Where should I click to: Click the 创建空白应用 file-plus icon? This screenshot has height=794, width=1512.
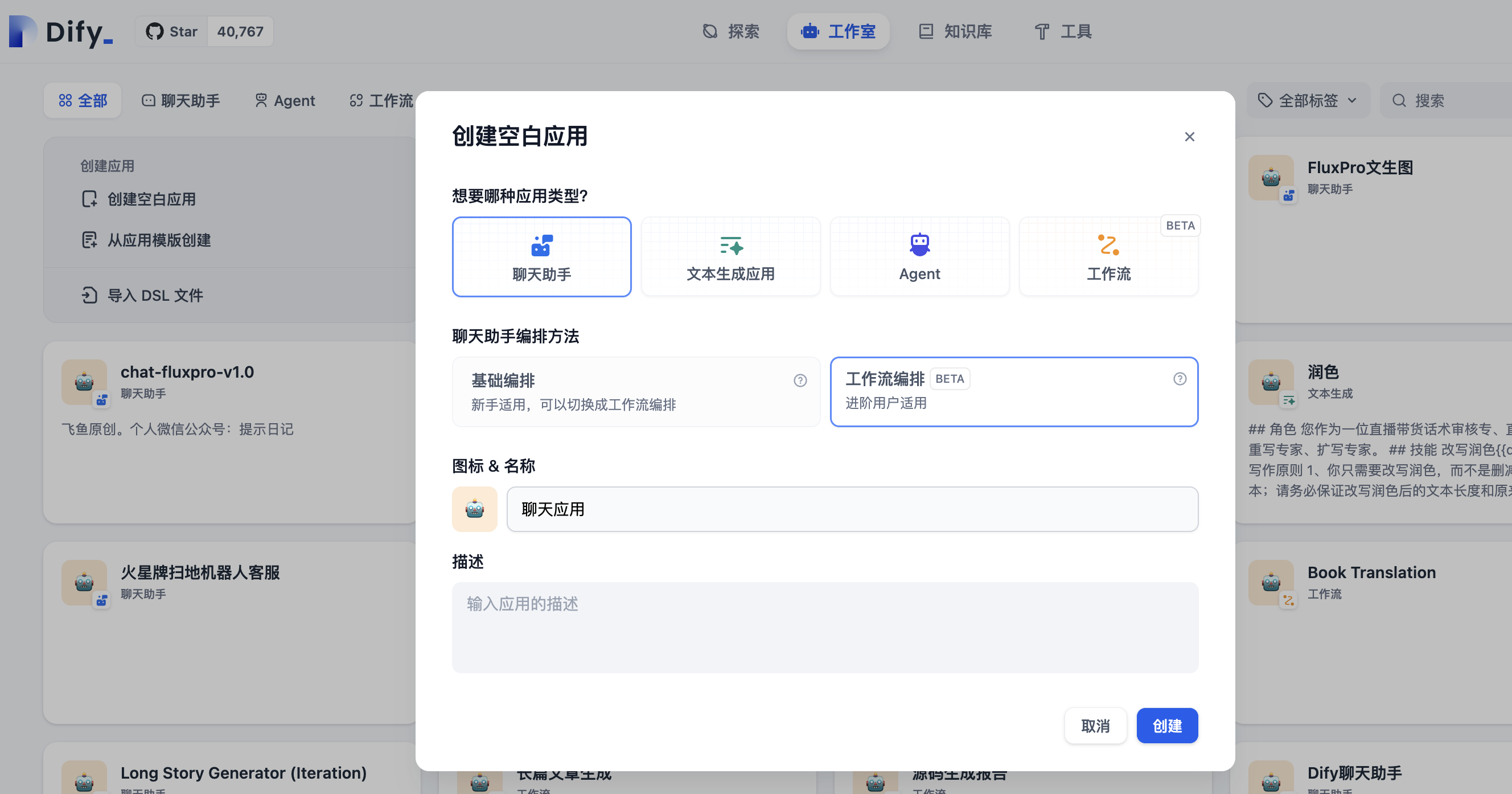point(89,199)
